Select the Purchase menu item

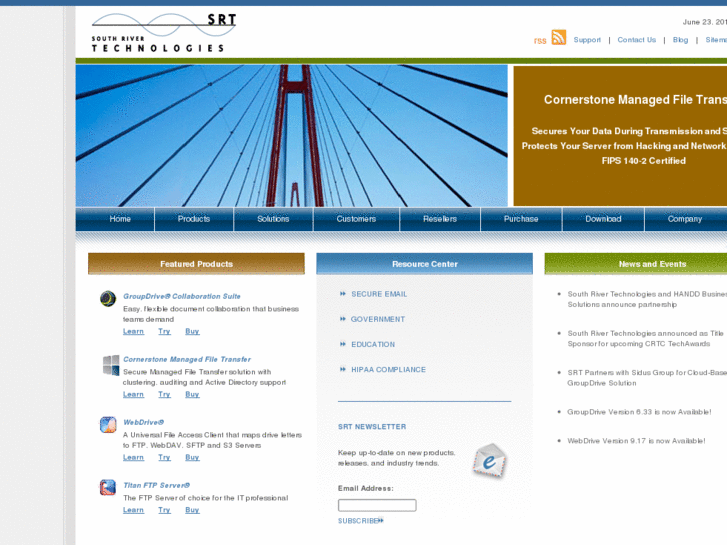(x=521, y=219)
